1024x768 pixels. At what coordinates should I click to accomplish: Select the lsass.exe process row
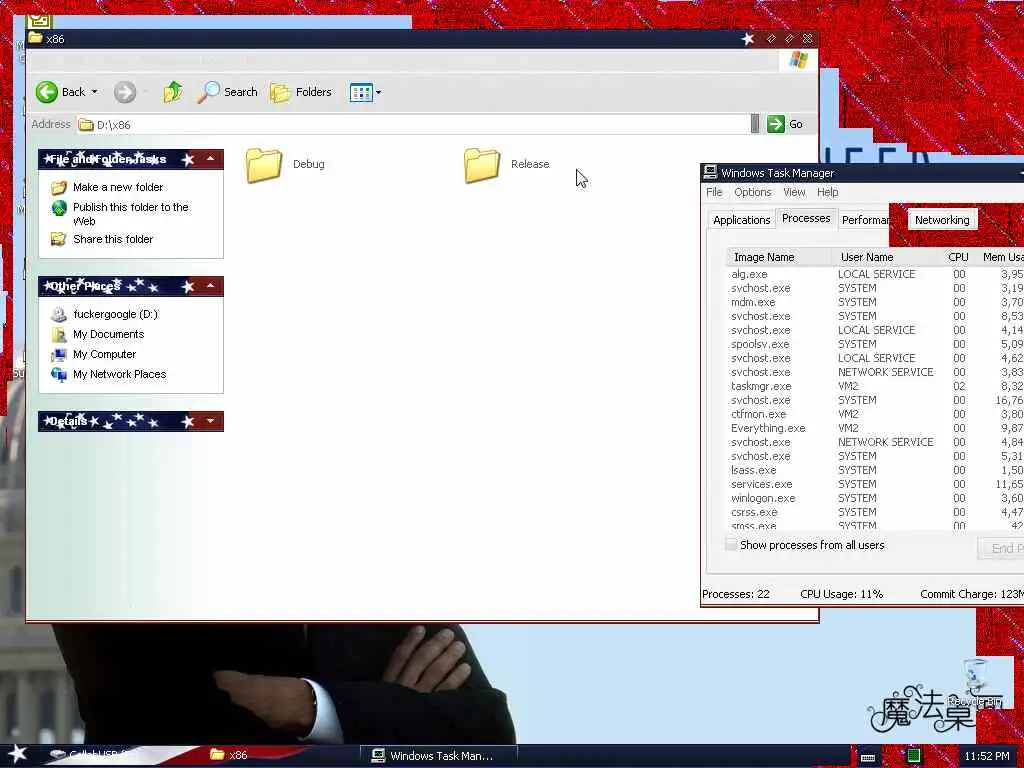coord(875,470)
